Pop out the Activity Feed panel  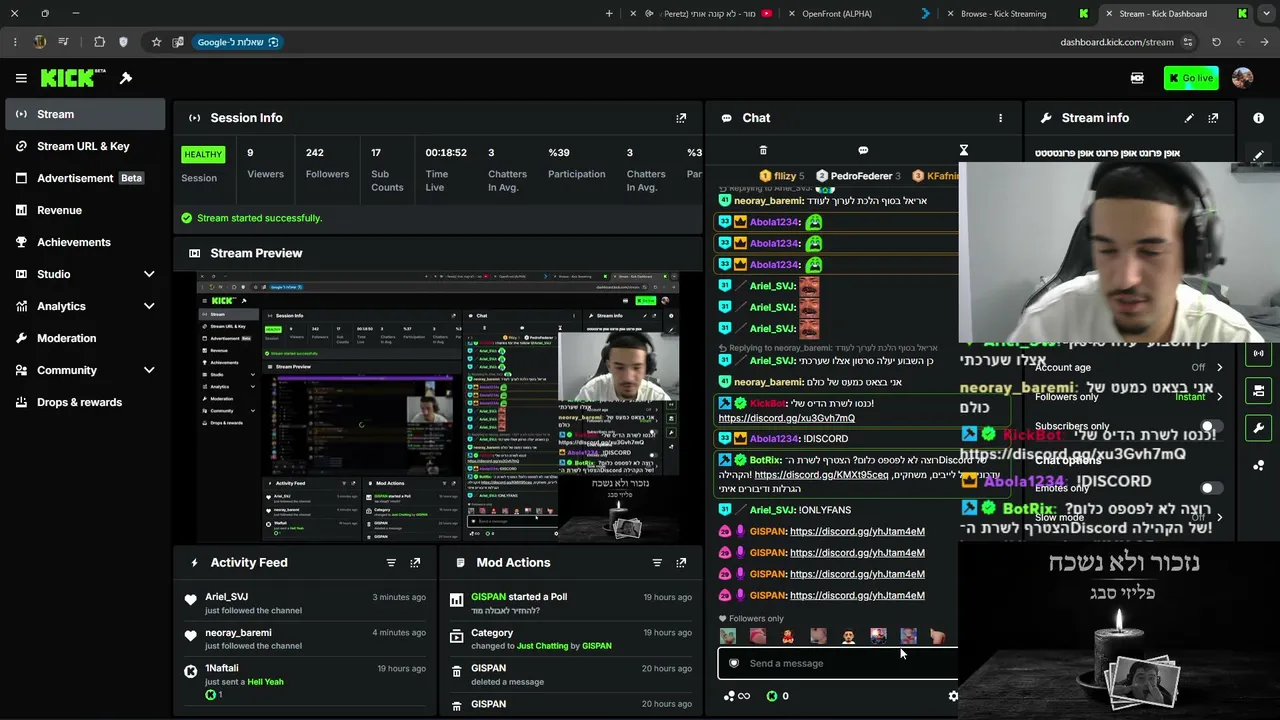coord(415,563)
